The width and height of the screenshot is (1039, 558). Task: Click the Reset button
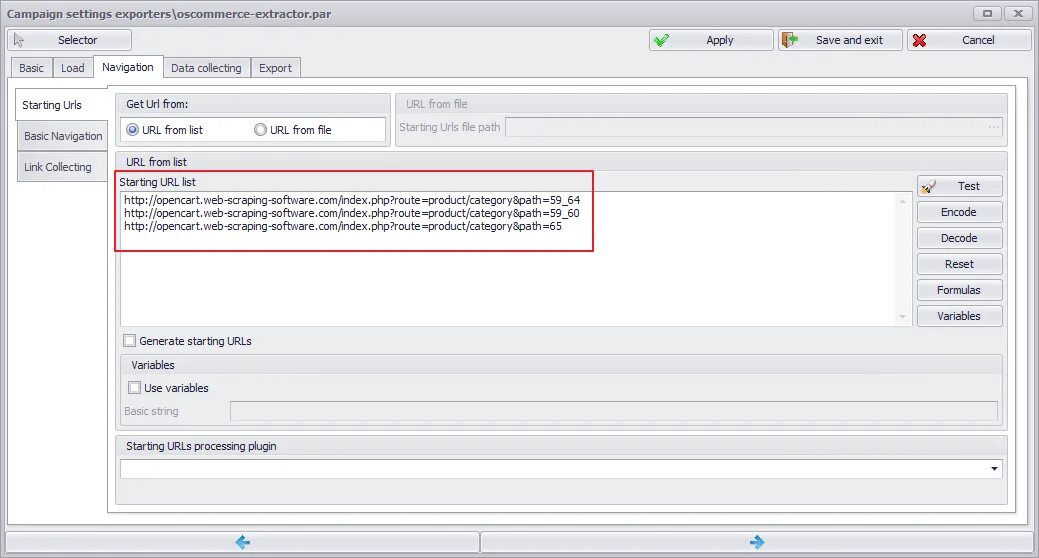coord(959,264)
